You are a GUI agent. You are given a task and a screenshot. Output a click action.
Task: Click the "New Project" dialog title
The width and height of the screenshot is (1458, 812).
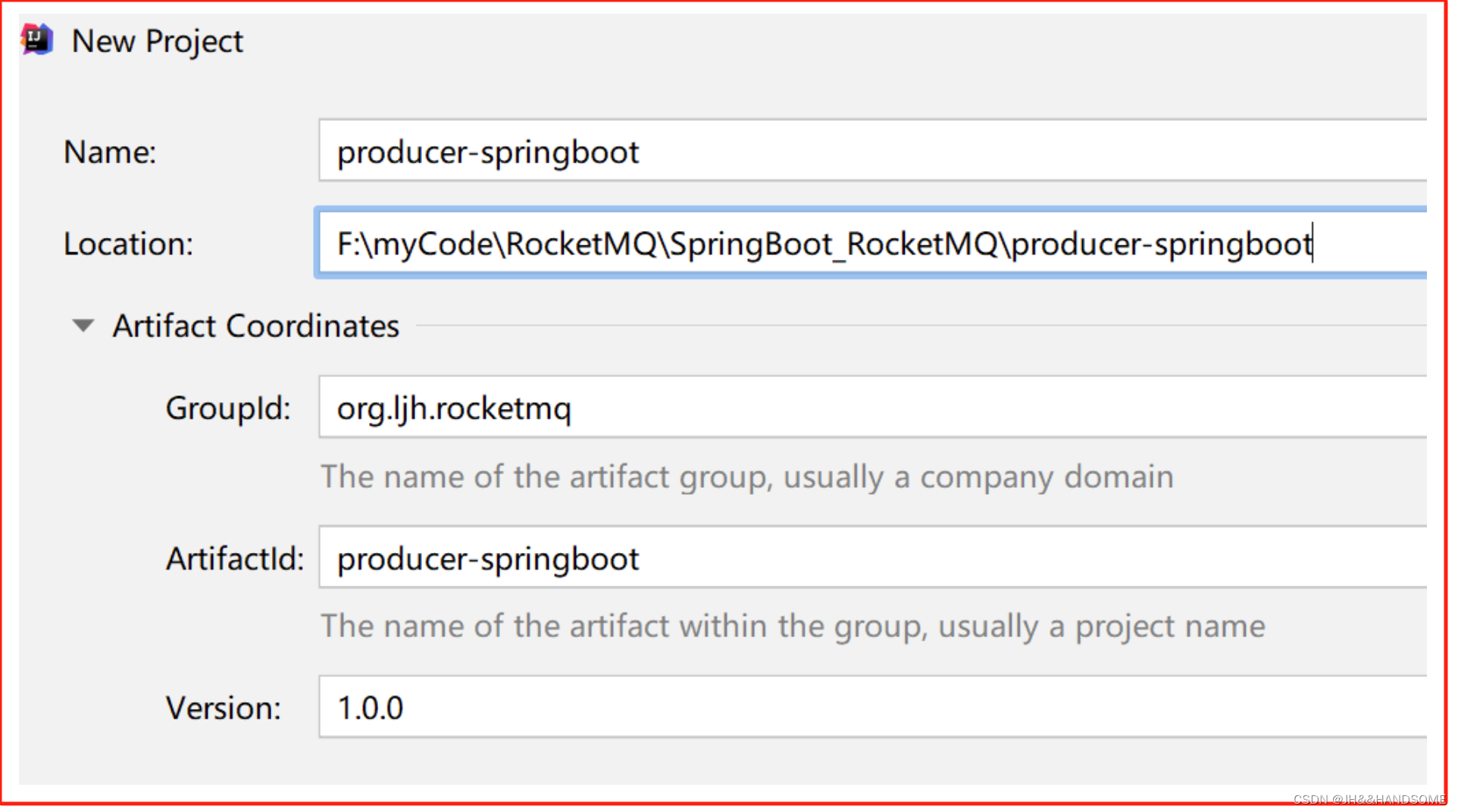(x=157, y=41)
